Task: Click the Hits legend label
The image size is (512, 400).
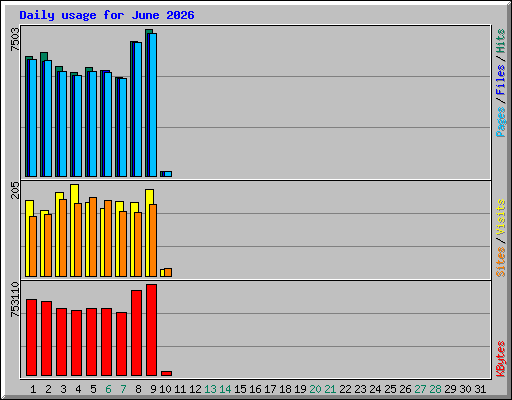Action: [500, 41]
